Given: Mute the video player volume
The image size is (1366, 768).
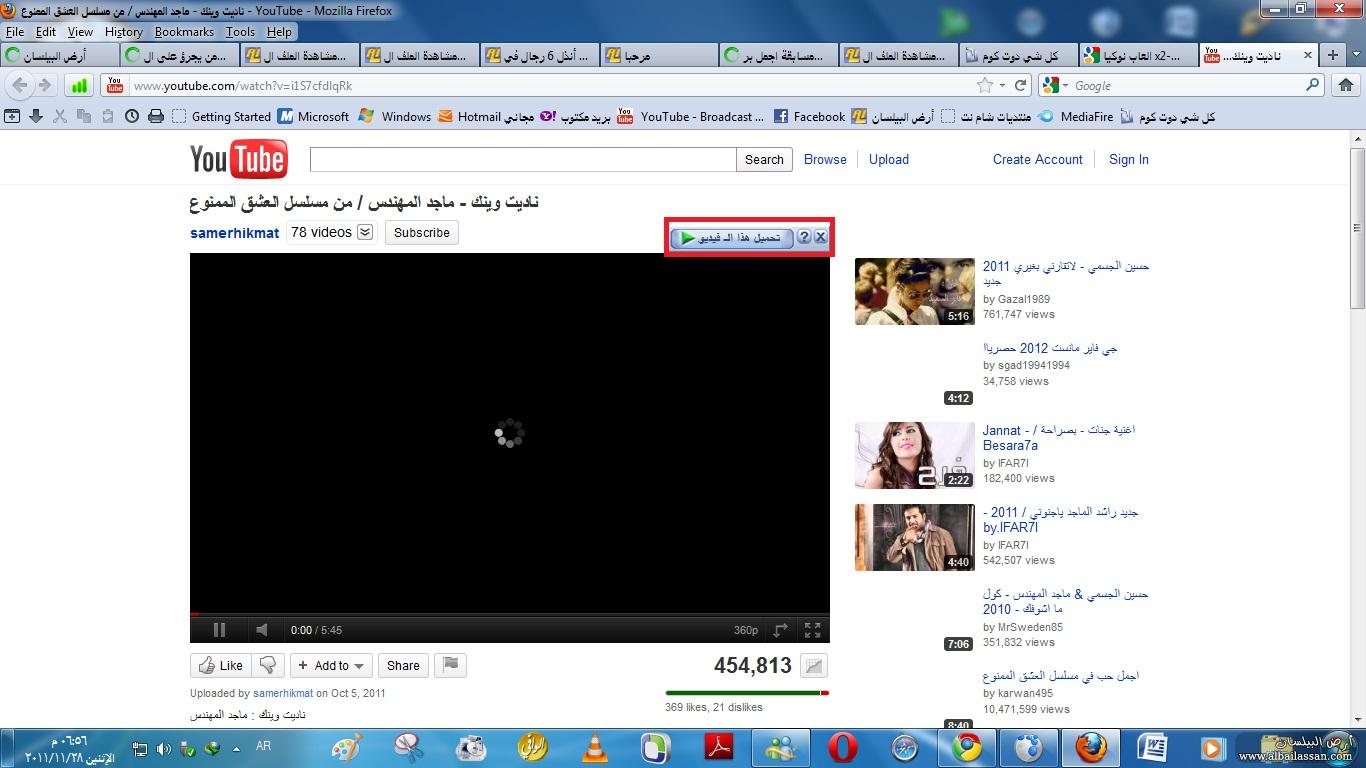Looking at the screenshot, I should point(261,630).
